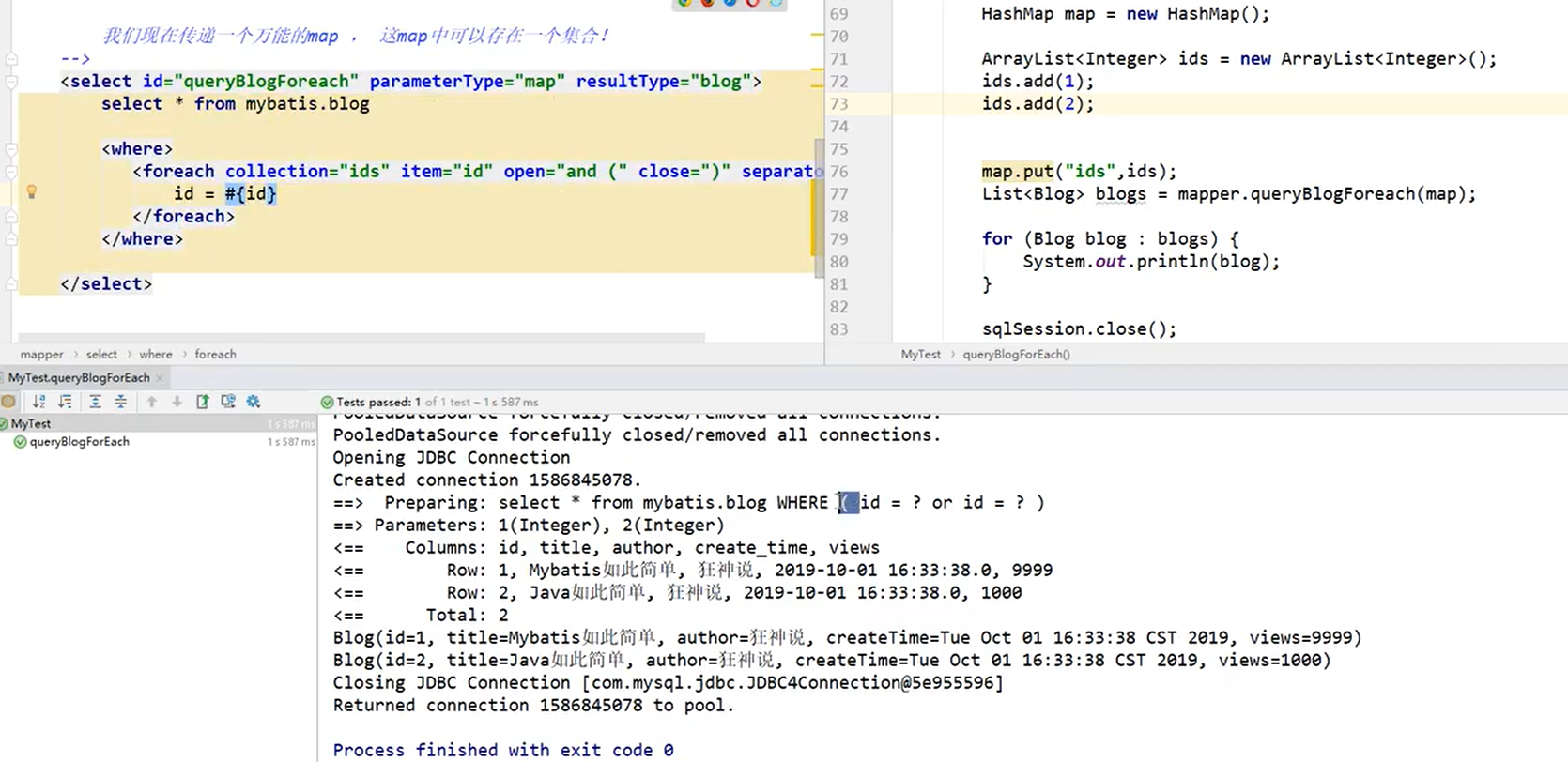The width and height of the screenshot is (1568, 762).
Task: Click "Process finished with exit code 0"
Action: coord(503,751)
